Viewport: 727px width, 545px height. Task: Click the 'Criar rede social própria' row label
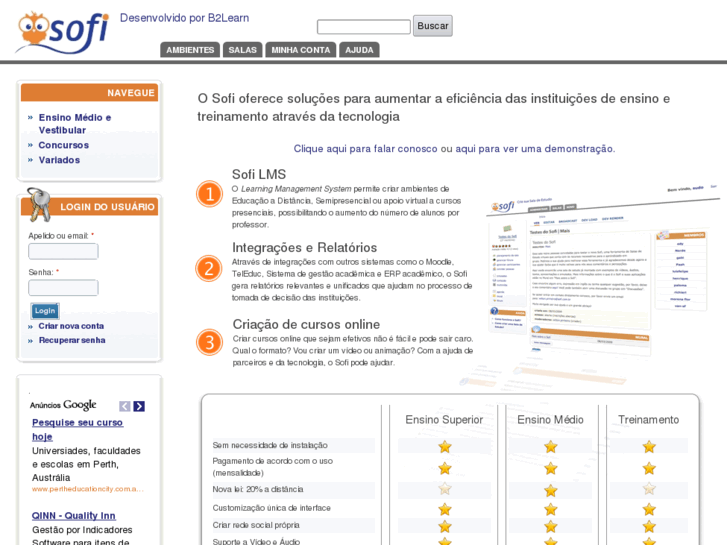256,525
